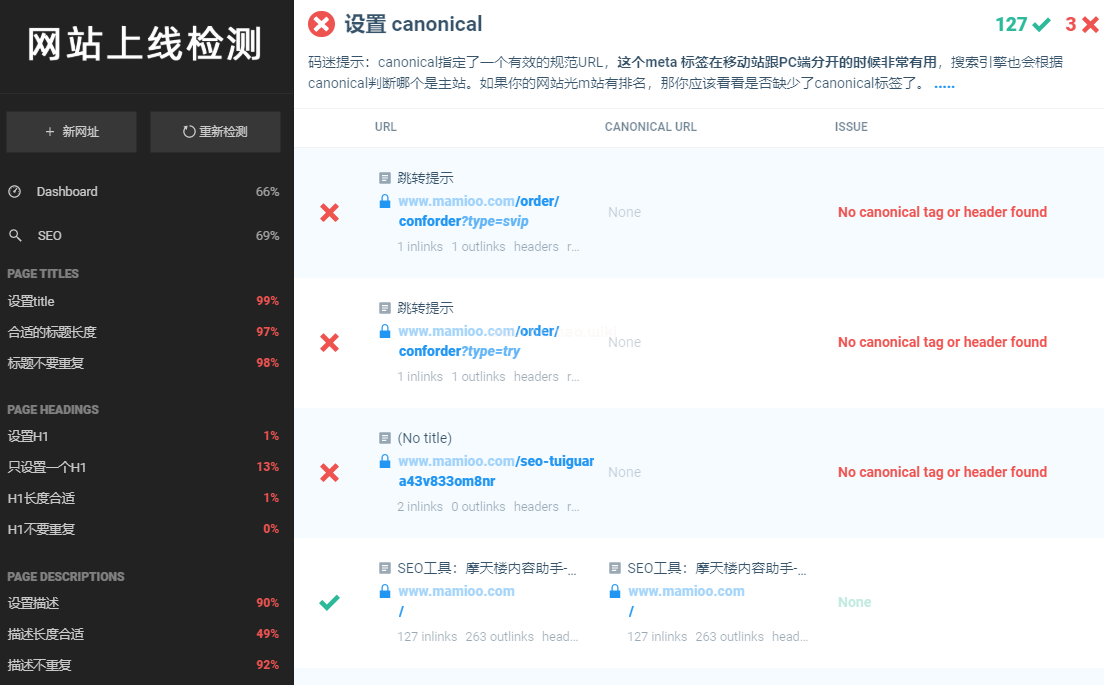Open the 设置title sidebar item

pyautogui.click(x=31, y=301)
